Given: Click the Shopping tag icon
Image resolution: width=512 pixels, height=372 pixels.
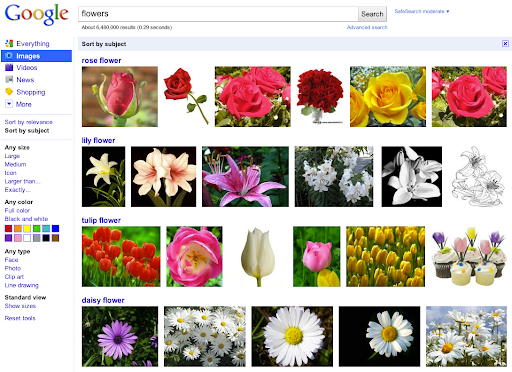Looking at the screenshot, I should 9,92.
